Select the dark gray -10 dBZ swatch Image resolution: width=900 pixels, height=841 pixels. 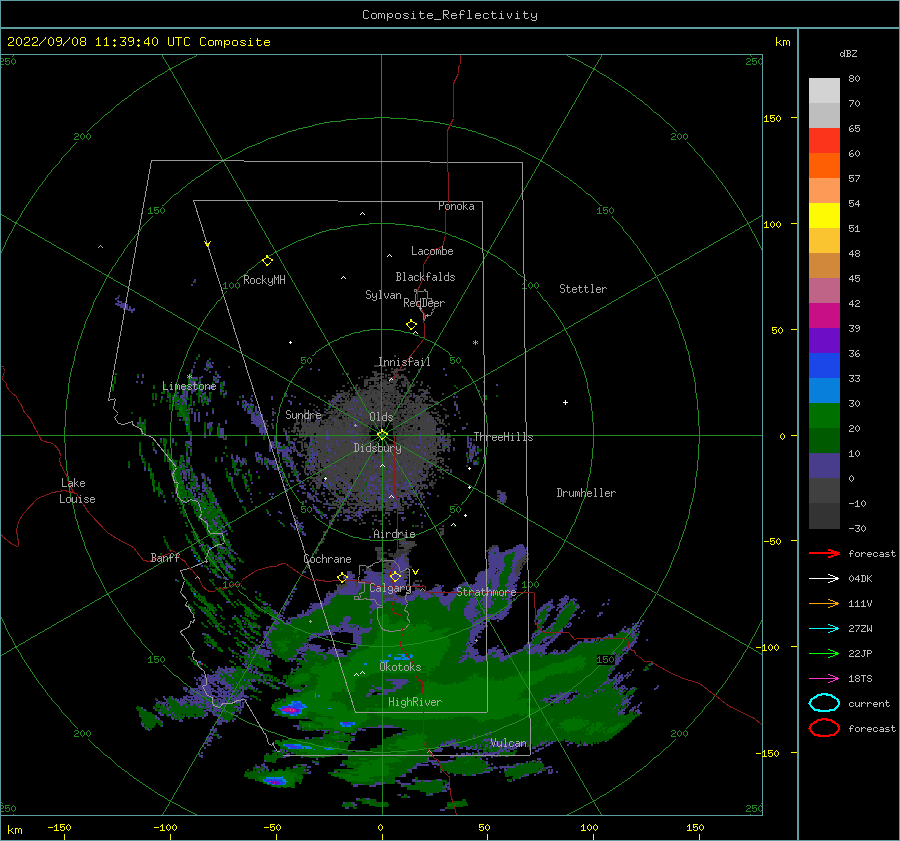point(824,515)
